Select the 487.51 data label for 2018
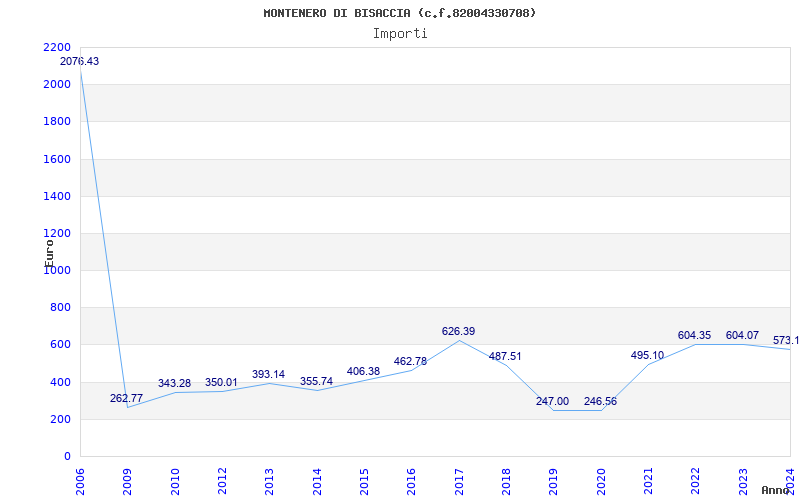Screen dimensions: 800x500 point(505,357)
